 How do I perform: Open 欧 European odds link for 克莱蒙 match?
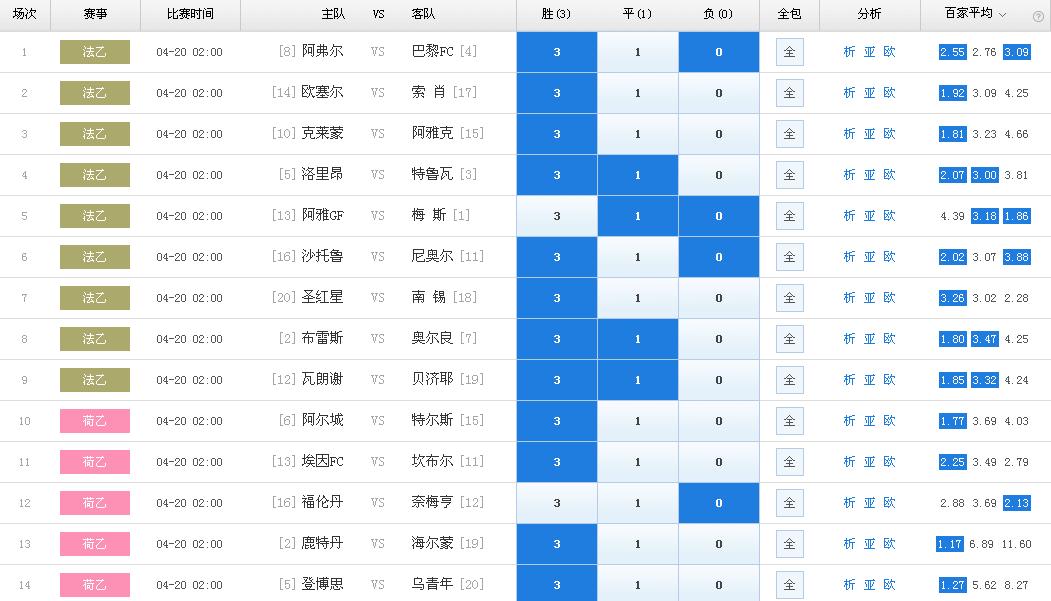(x=889, y=133)
